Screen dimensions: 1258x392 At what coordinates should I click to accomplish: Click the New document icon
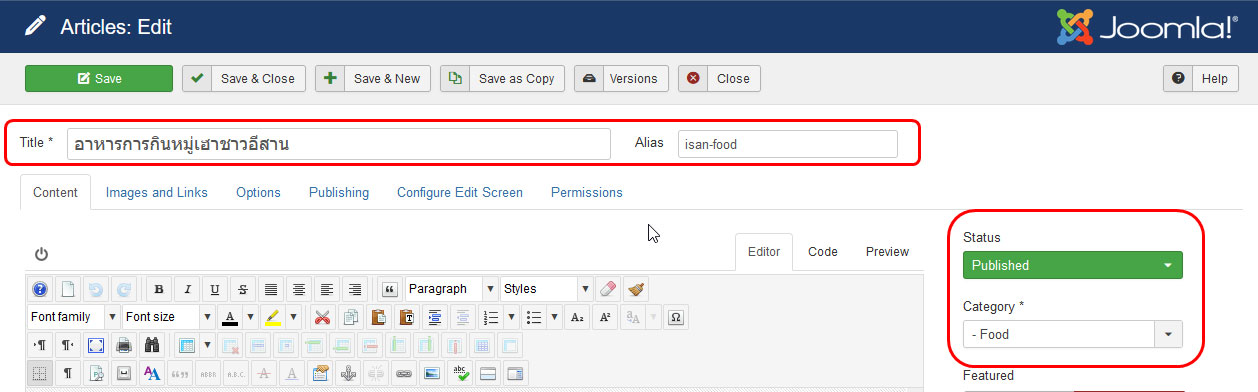point(68,289)
